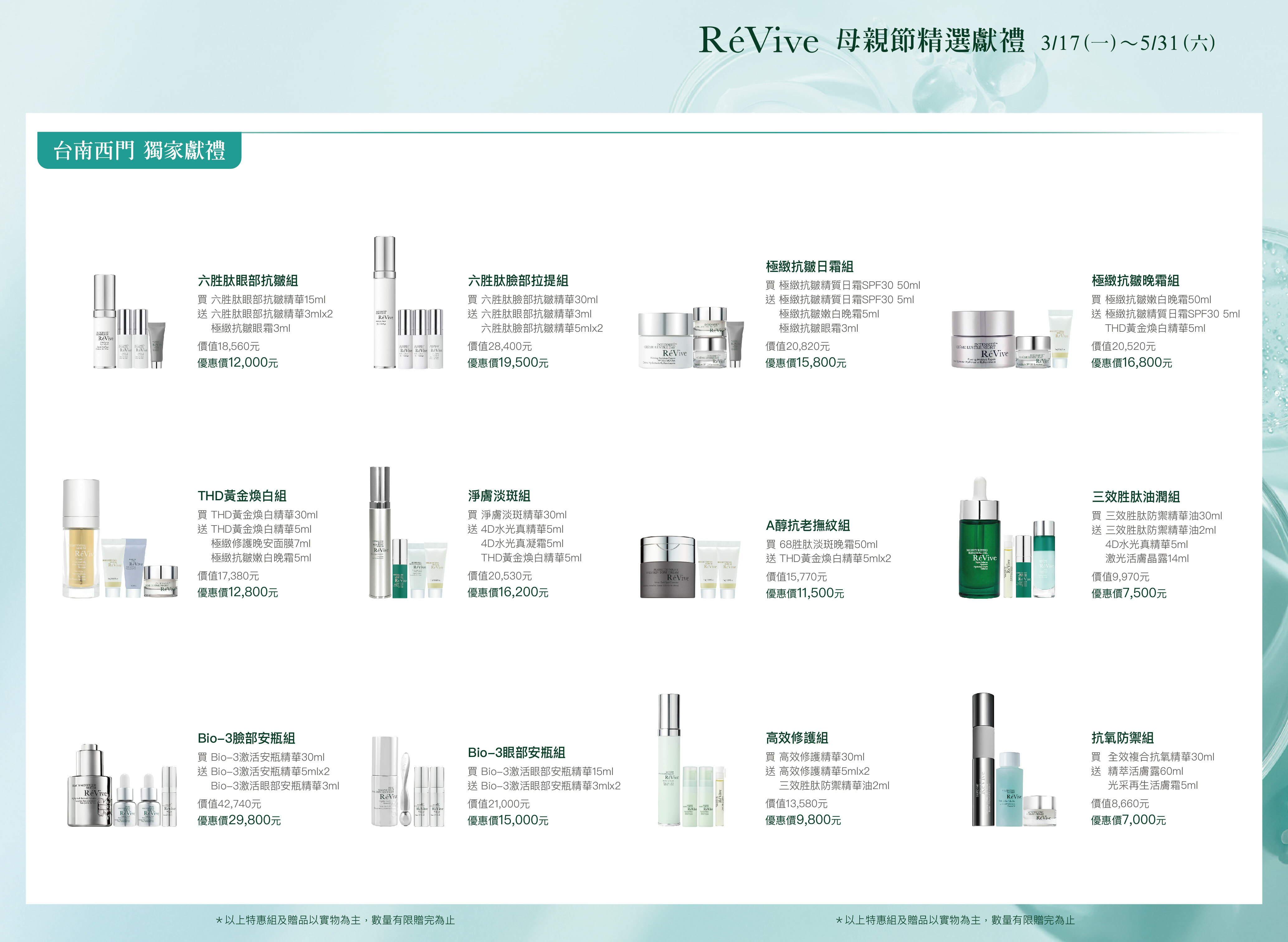Click the line 激光活膚晶露14ml
This screenshot has height=942, width=1288.
point(1147,559)
